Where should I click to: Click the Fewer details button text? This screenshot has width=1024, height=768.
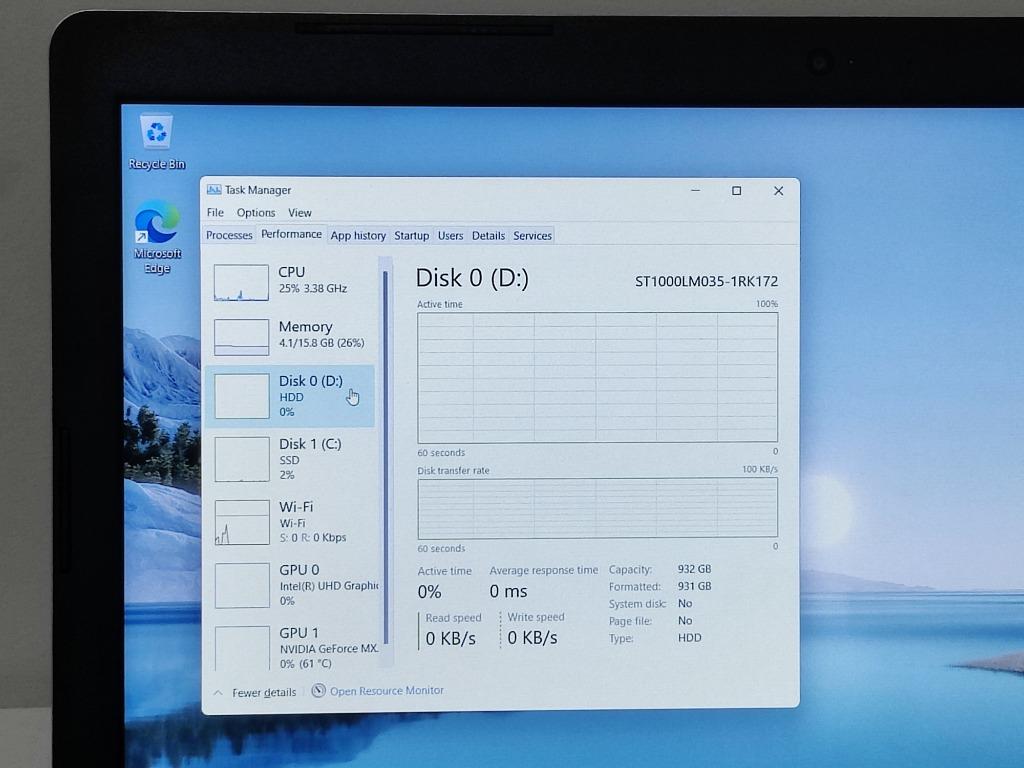[x=264, y=693]
